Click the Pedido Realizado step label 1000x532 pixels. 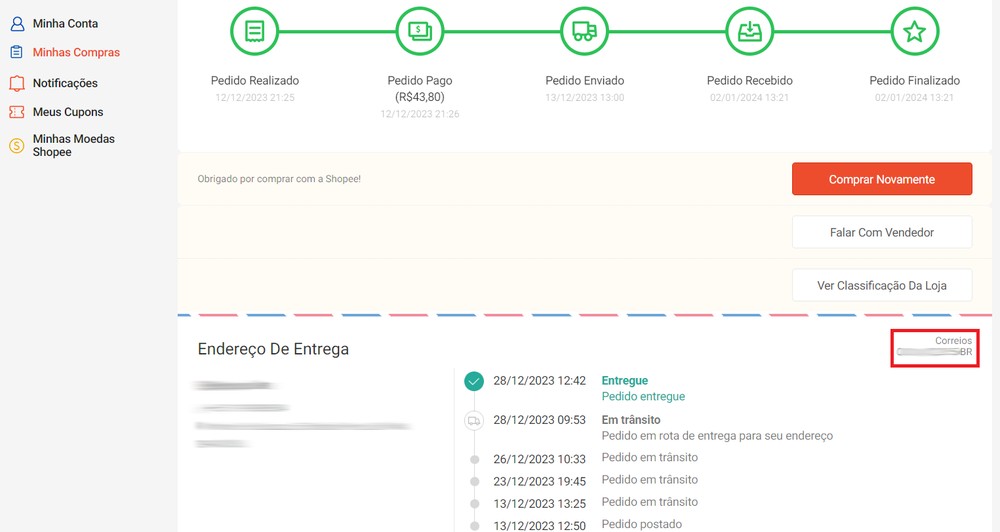coord(255,80)
